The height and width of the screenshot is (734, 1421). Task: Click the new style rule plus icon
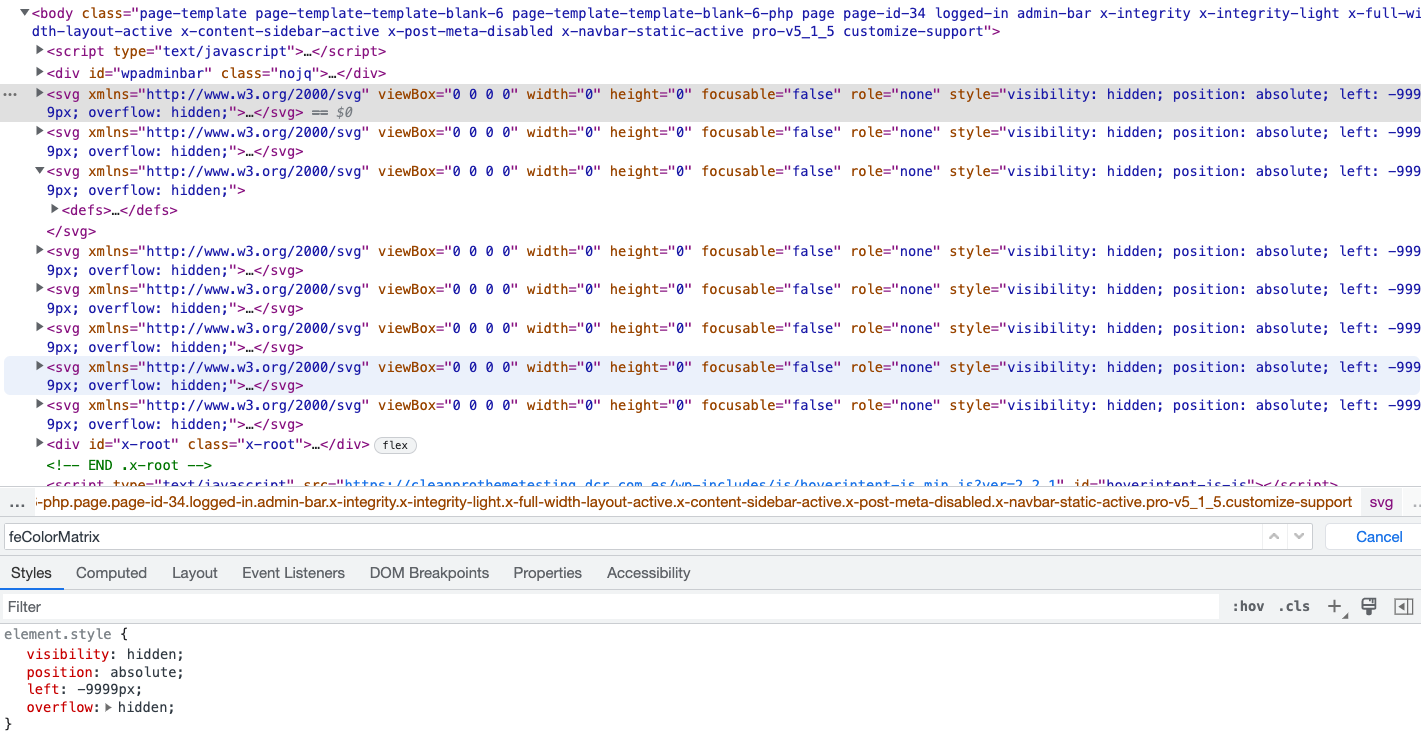pos(1334,606)
